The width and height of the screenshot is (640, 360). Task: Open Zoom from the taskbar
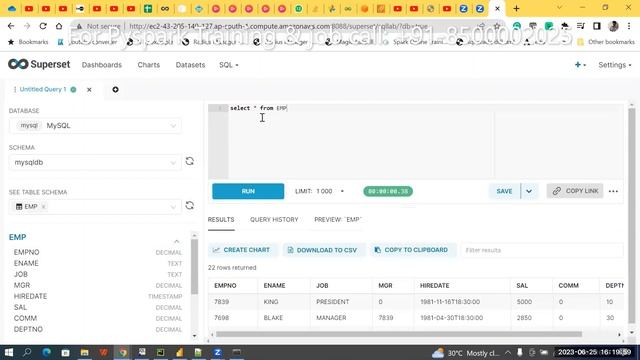[217, 352]
